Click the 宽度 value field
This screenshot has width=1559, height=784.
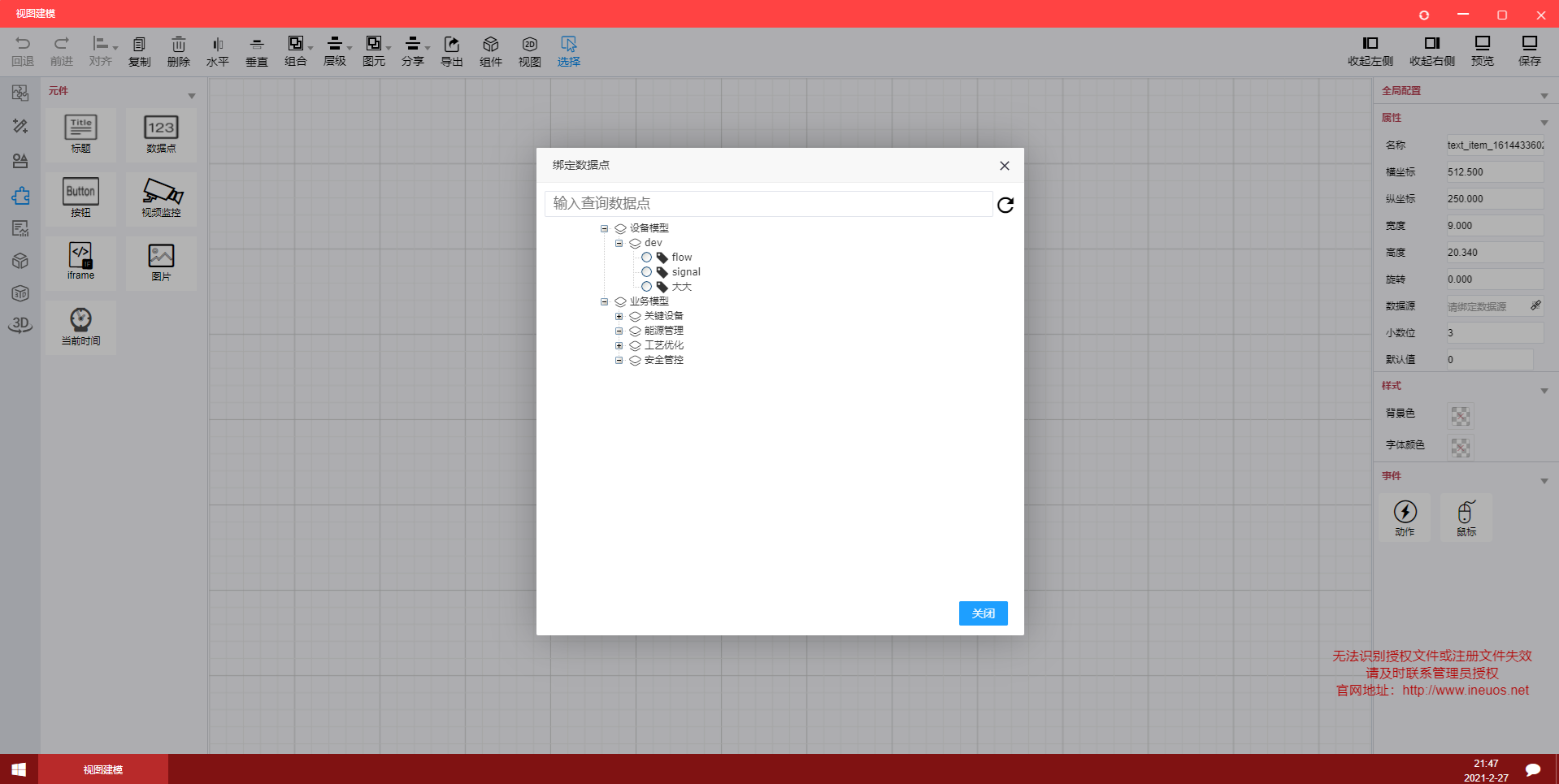(x=1495, y=226)
